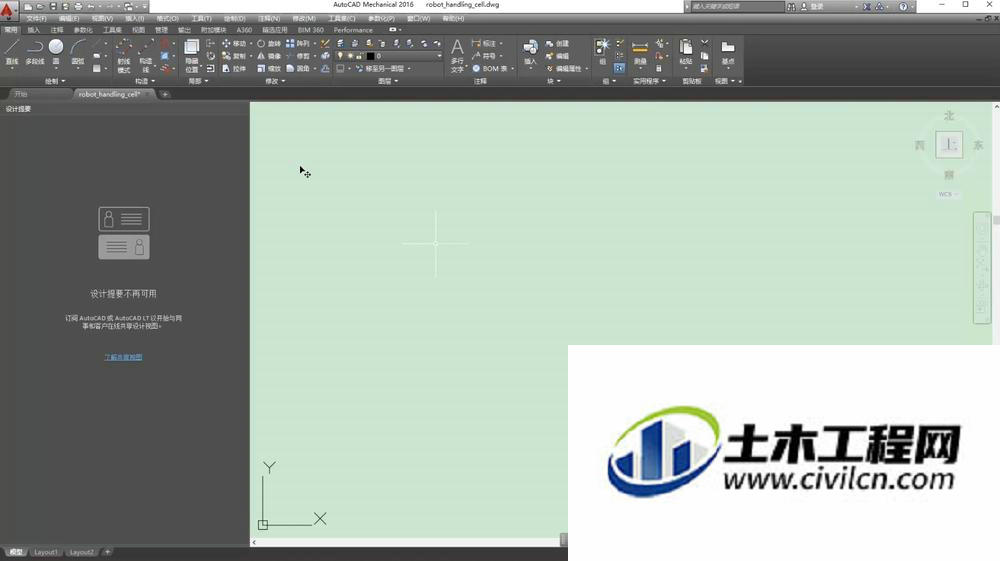
Task: Activate the Rotate (旋转) tool
Action: pos(268,43)
